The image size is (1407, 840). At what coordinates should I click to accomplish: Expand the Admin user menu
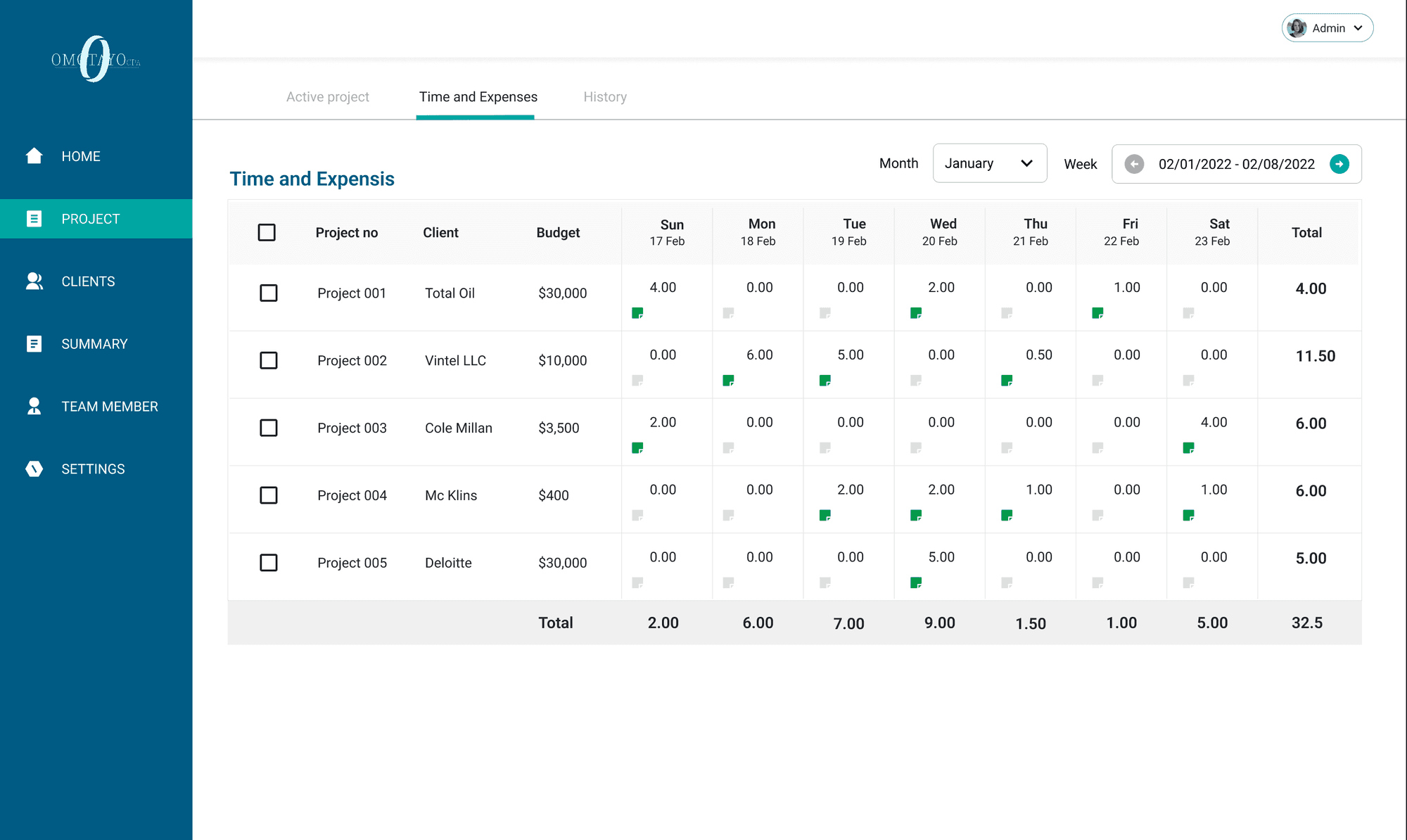point(1358,28)
